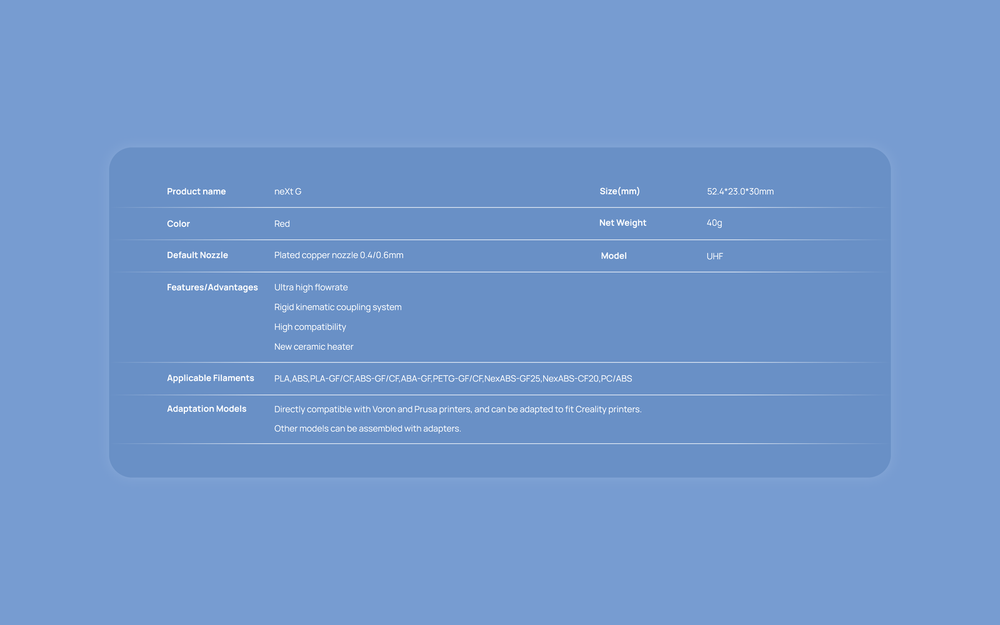Click the Product name label

pyautogui.click(x=196, y=191)
